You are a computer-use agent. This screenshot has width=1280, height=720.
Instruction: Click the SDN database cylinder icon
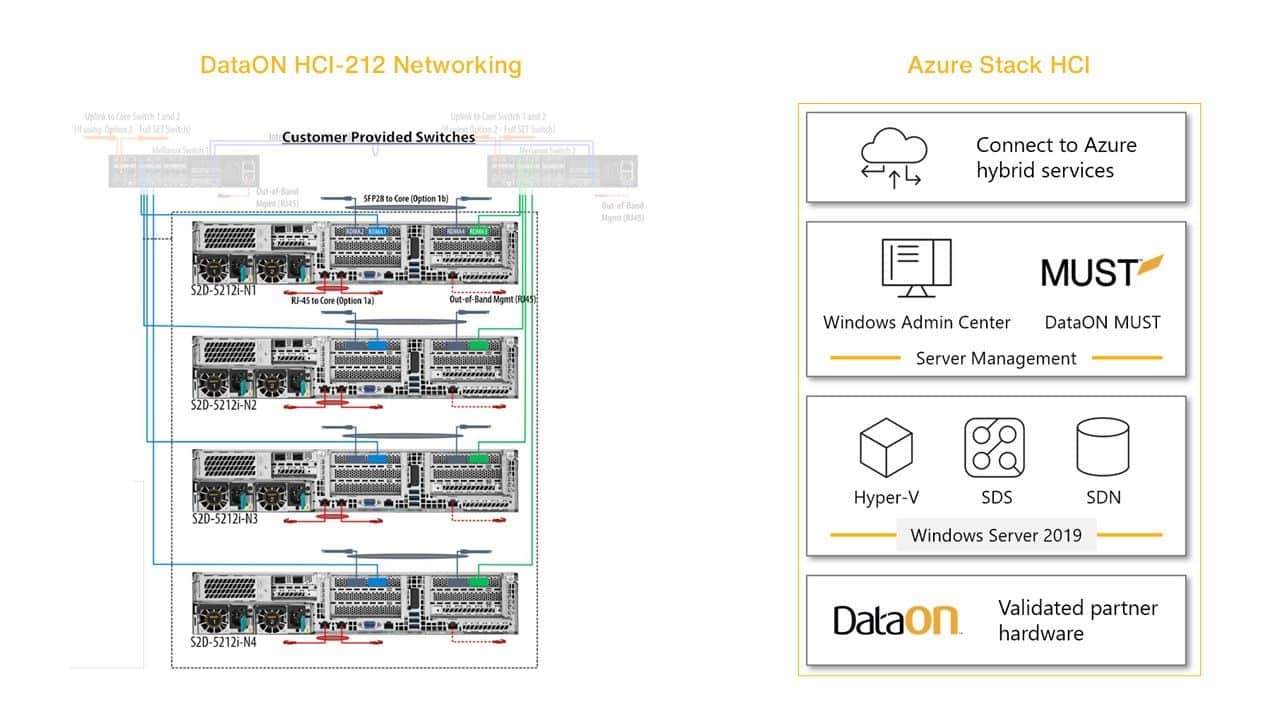tap(1101, 446)
